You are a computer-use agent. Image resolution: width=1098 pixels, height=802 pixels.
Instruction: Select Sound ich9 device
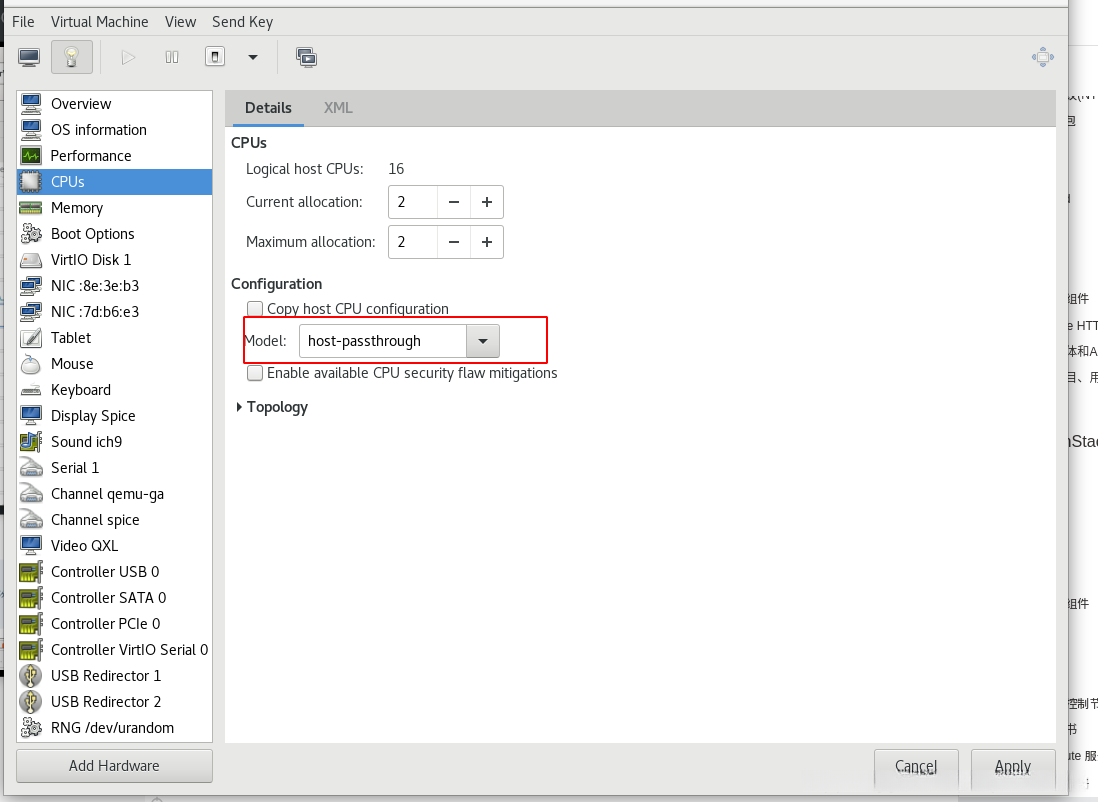[x=114, y=441]
